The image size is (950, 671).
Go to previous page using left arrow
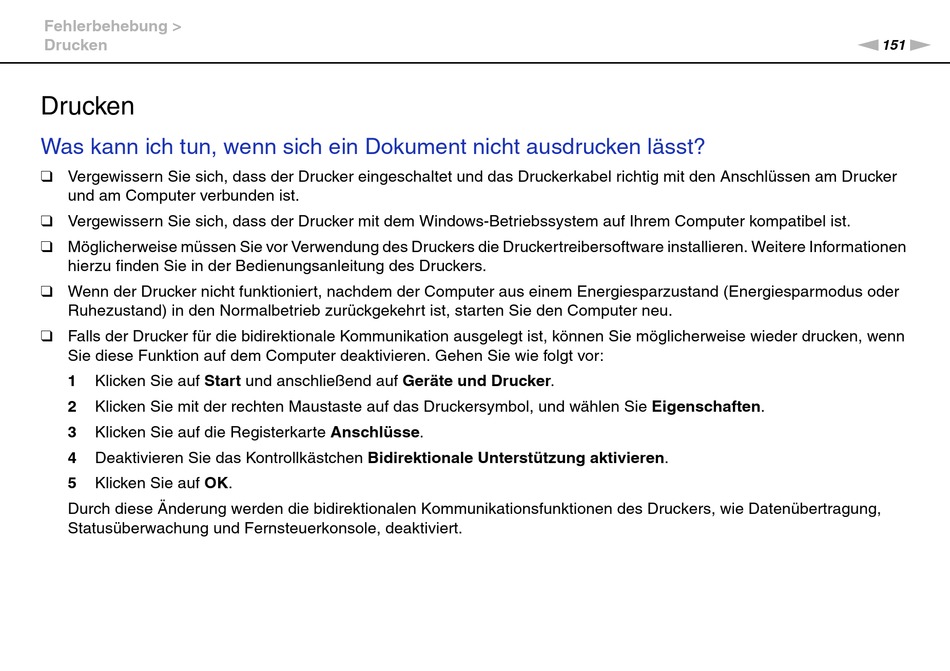coord(868,45)
